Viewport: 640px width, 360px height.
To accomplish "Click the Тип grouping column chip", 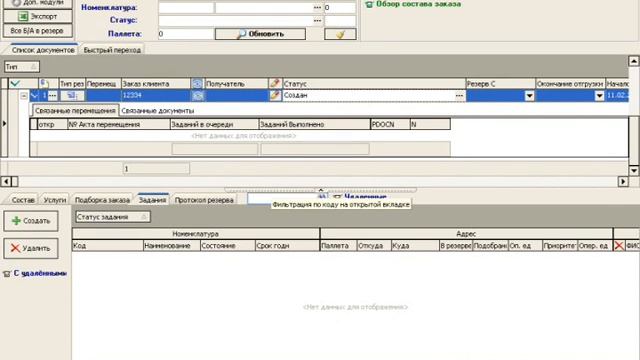I will (22, 67).
